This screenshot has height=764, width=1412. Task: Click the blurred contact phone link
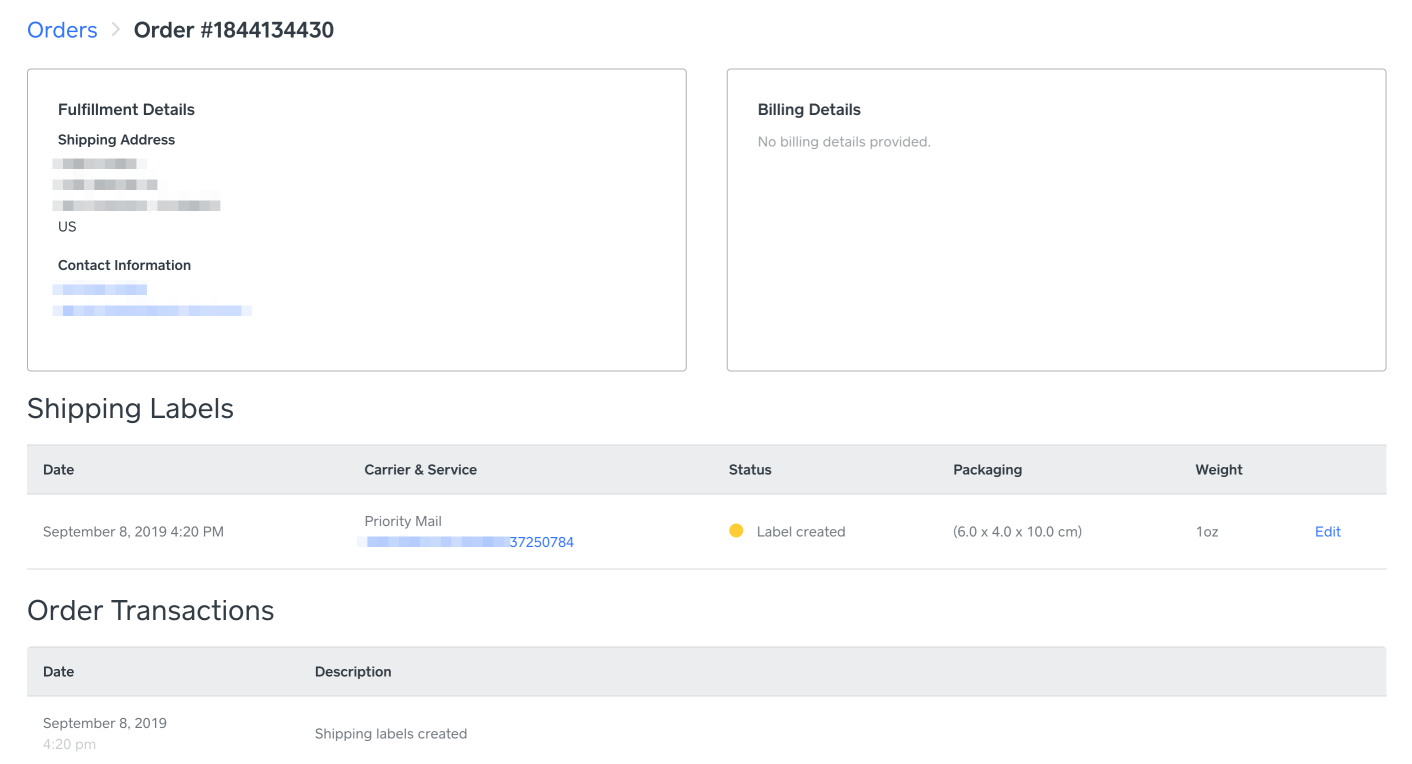pos(100,289)
